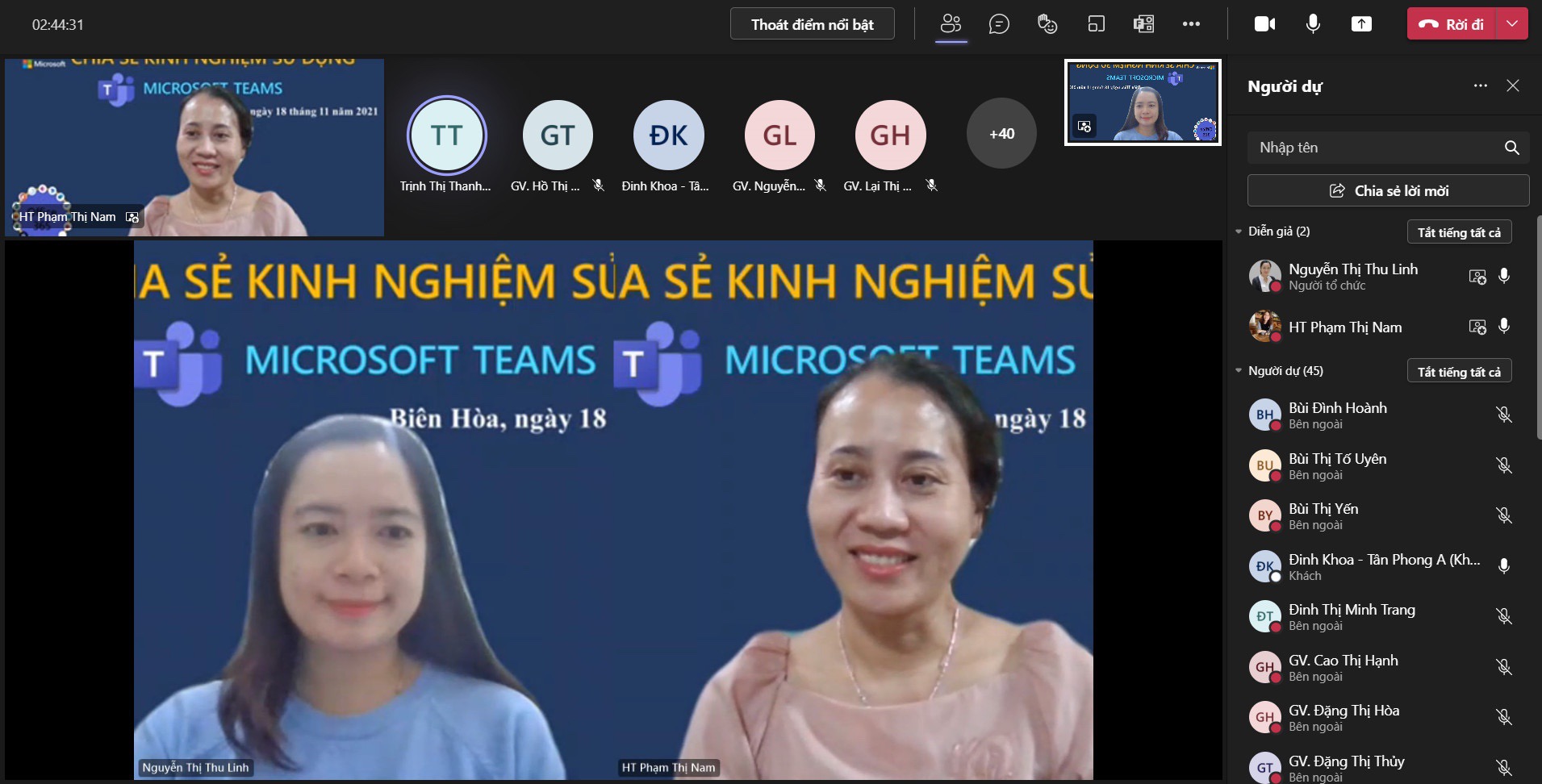The width and height of the screenshot is (1542, 784).
Task: Click the share content tray icon
Action: click(1361, 24)
